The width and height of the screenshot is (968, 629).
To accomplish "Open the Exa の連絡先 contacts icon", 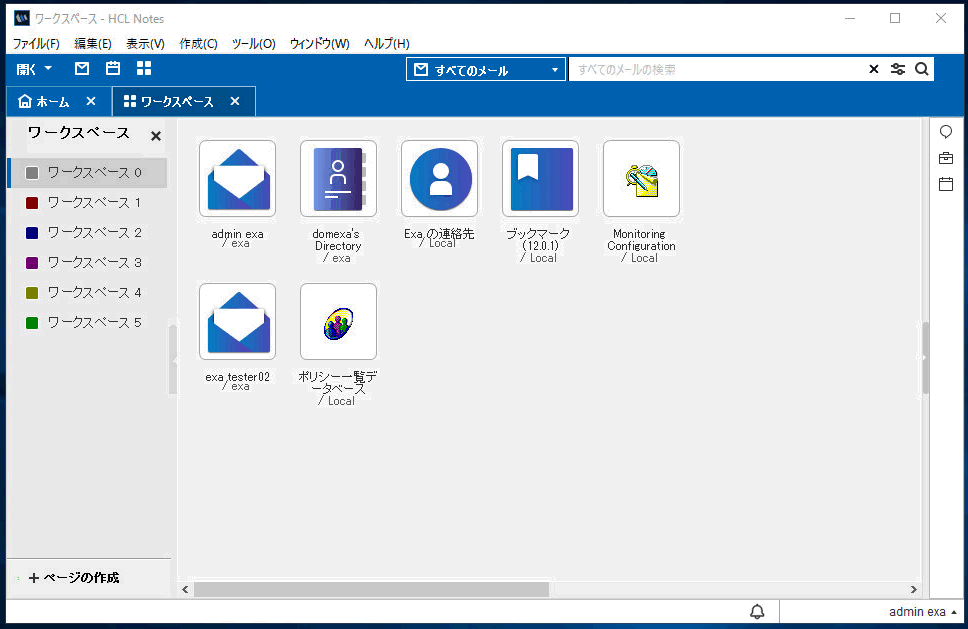I will point(440,178).
